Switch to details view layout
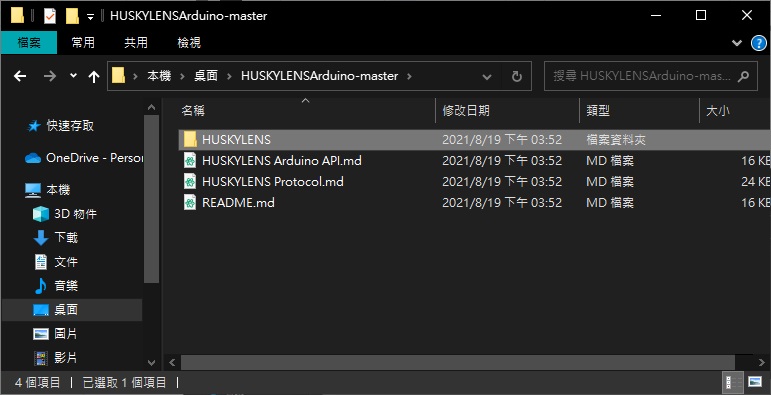Screen dimensions: 771x395 [x=734, y=382]
